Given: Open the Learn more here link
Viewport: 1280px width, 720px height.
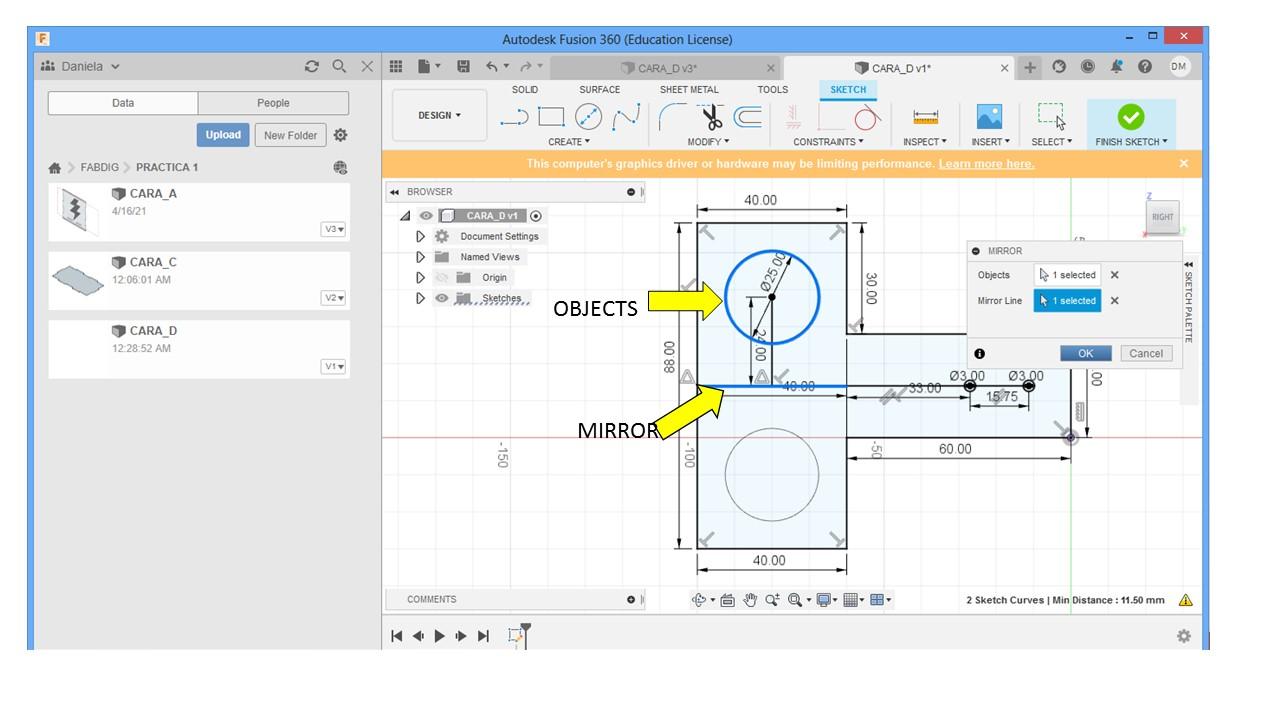Looking at the screenshot, I should click(x=986, y=164).
